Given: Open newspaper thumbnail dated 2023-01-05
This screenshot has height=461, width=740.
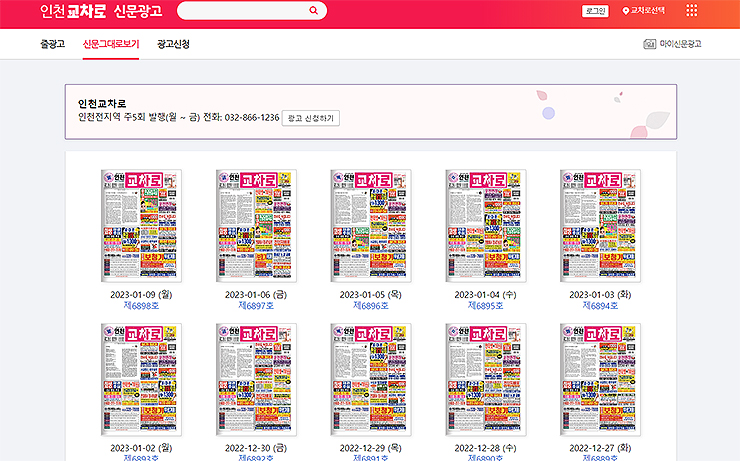Looking at the screenshot, I should (370, 226).
